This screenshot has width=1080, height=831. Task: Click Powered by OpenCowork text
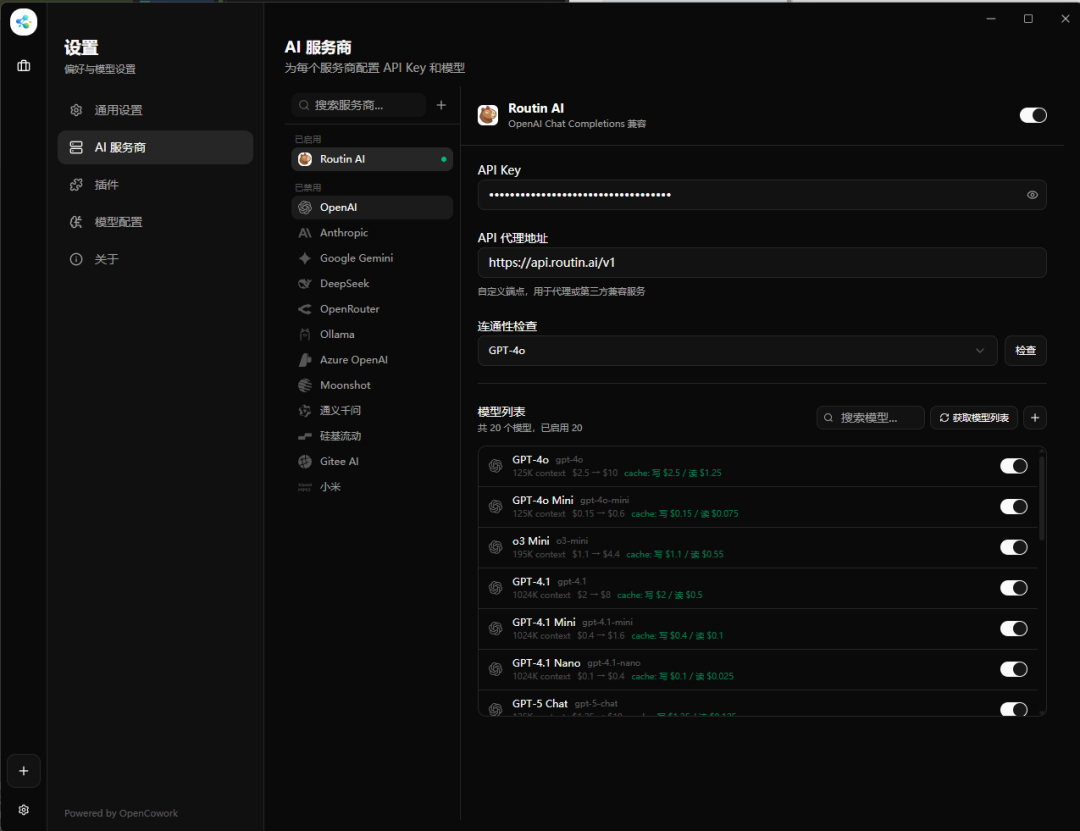[121, 813]
